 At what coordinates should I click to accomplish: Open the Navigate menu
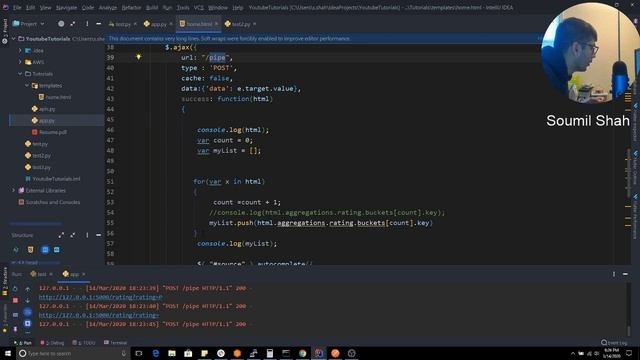coord(66,7)
